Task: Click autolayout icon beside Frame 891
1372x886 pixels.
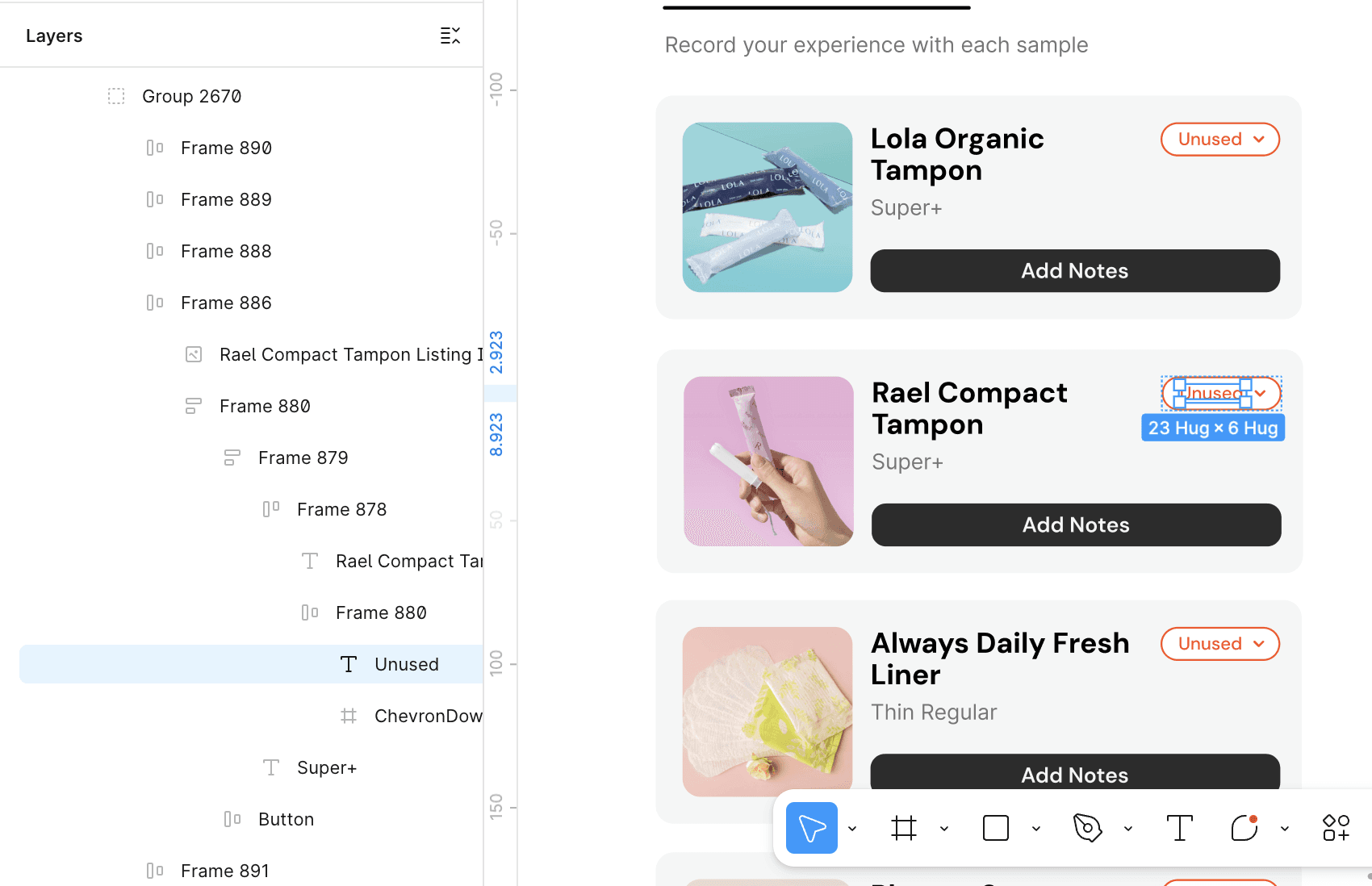Action: (x=155, y=871)
